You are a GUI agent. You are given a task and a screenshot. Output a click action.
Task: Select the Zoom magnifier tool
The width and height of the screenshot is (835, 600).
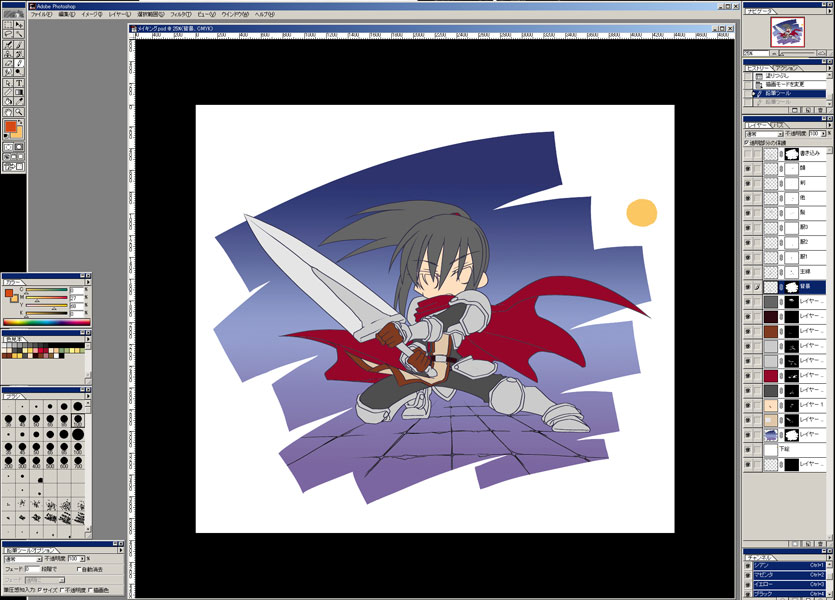point(19,111)
